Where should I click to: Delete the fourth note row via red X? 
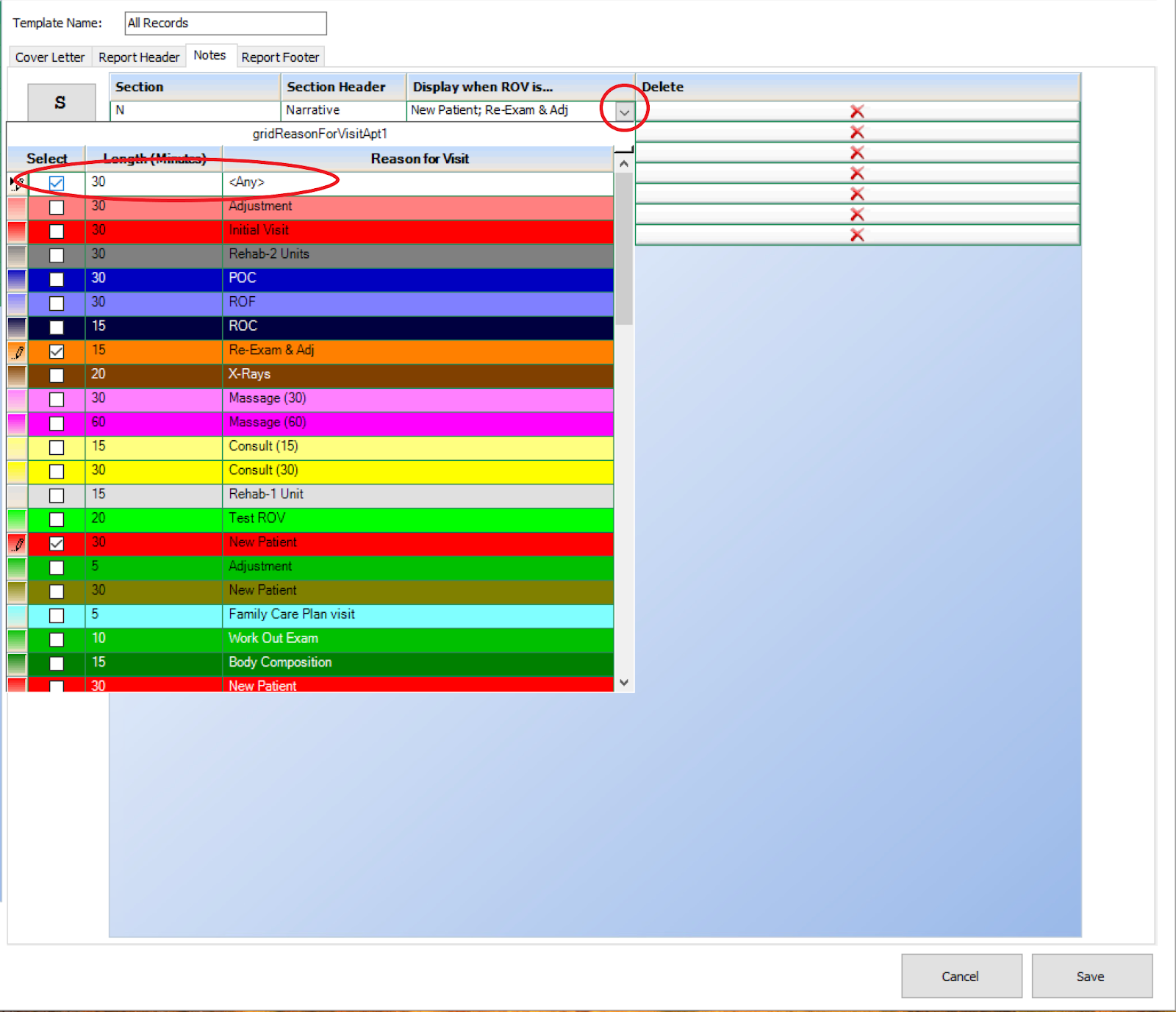[857, 173]
